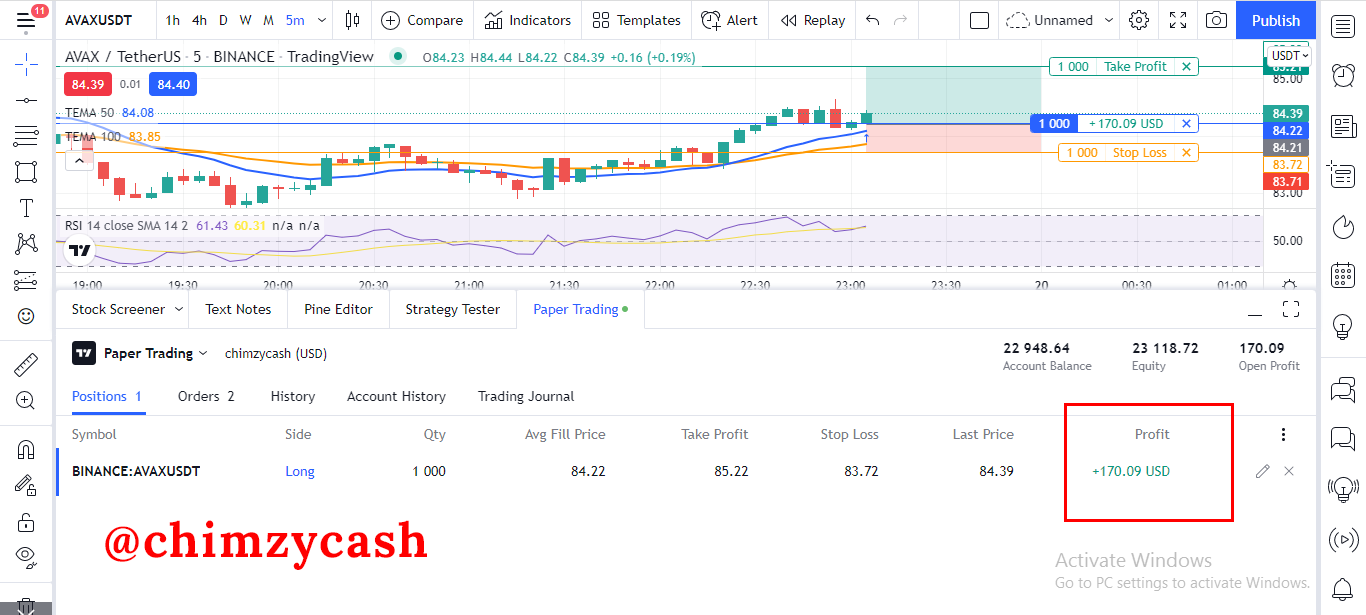1366x615 pixels.
Task: Open Indicators dialog
Action: pyautogui.click(x=528, y=20)
